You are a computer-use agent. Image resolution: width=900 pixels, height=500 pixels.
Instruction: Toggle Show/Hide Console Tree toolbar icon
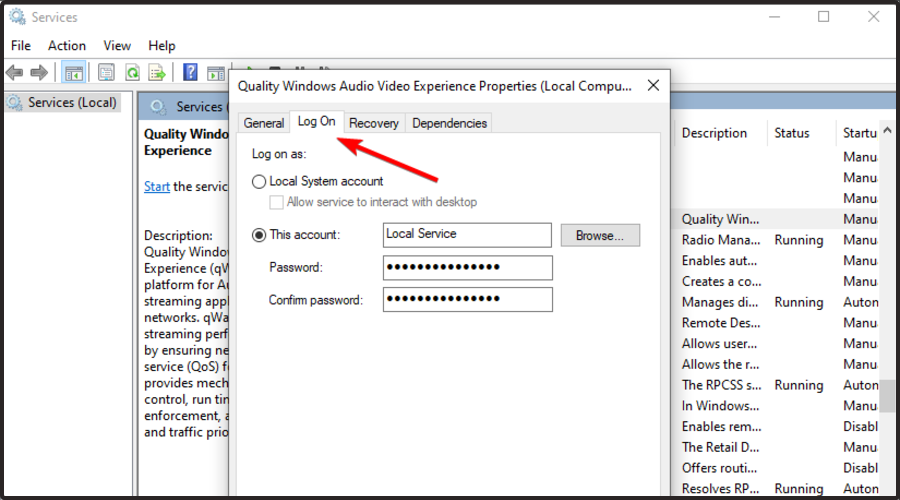[x=73, y=73]
